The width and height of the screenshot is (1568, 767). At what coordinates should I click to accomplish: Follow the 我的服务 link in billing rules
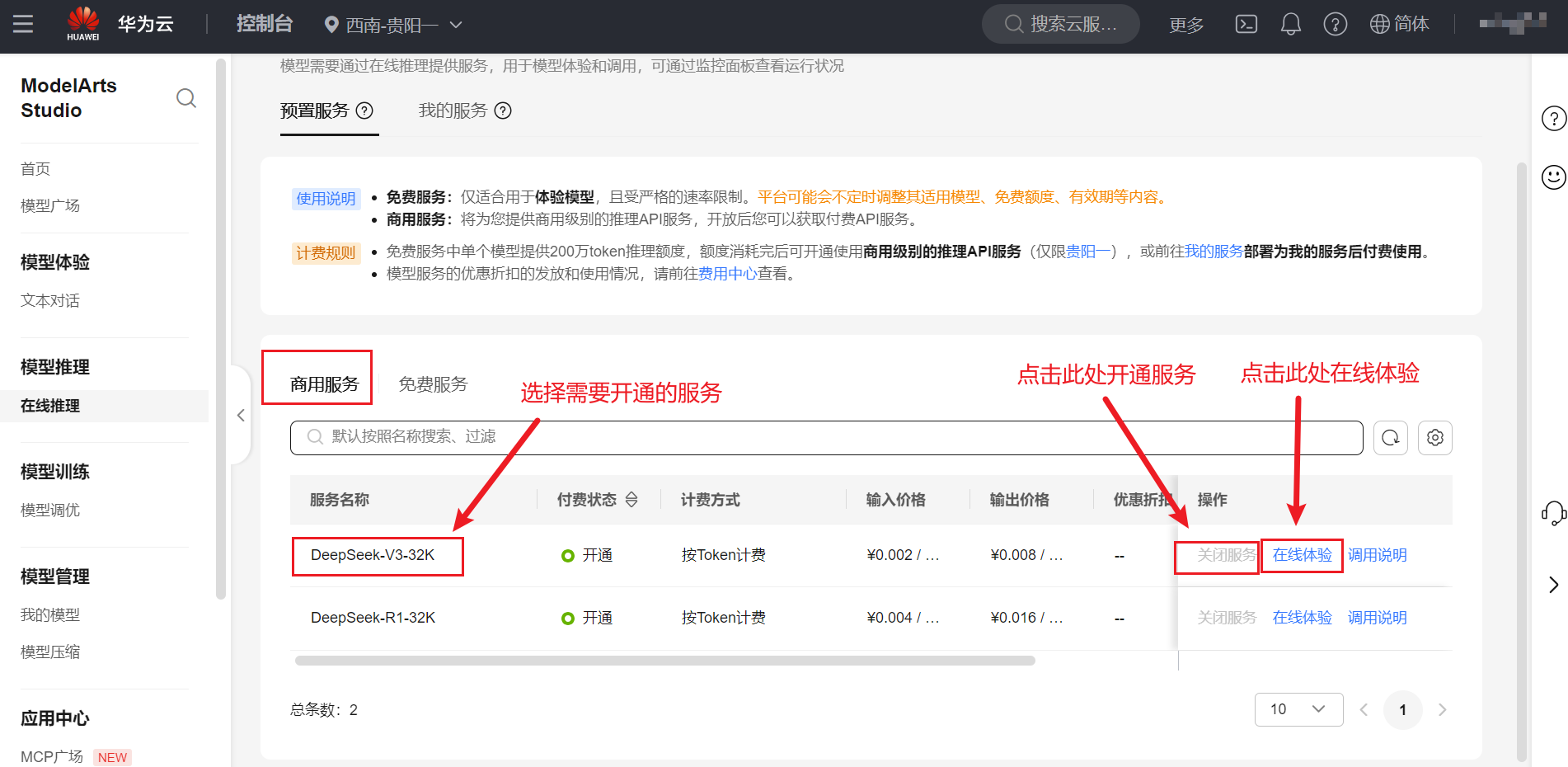click(x=1214, y=252)
